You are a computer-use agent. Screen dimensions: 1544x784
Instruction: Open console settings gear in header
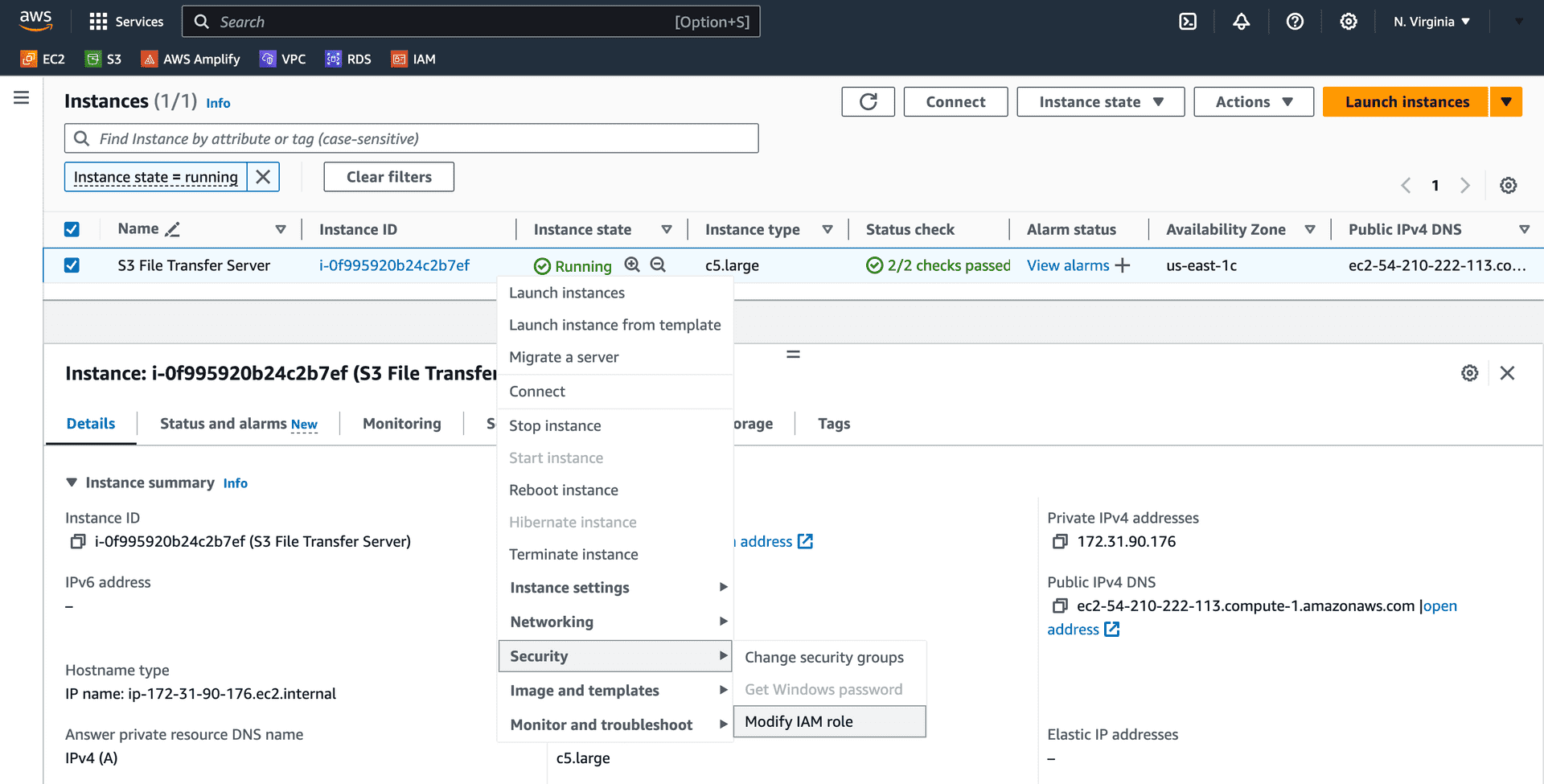(x=1349, y=22)
